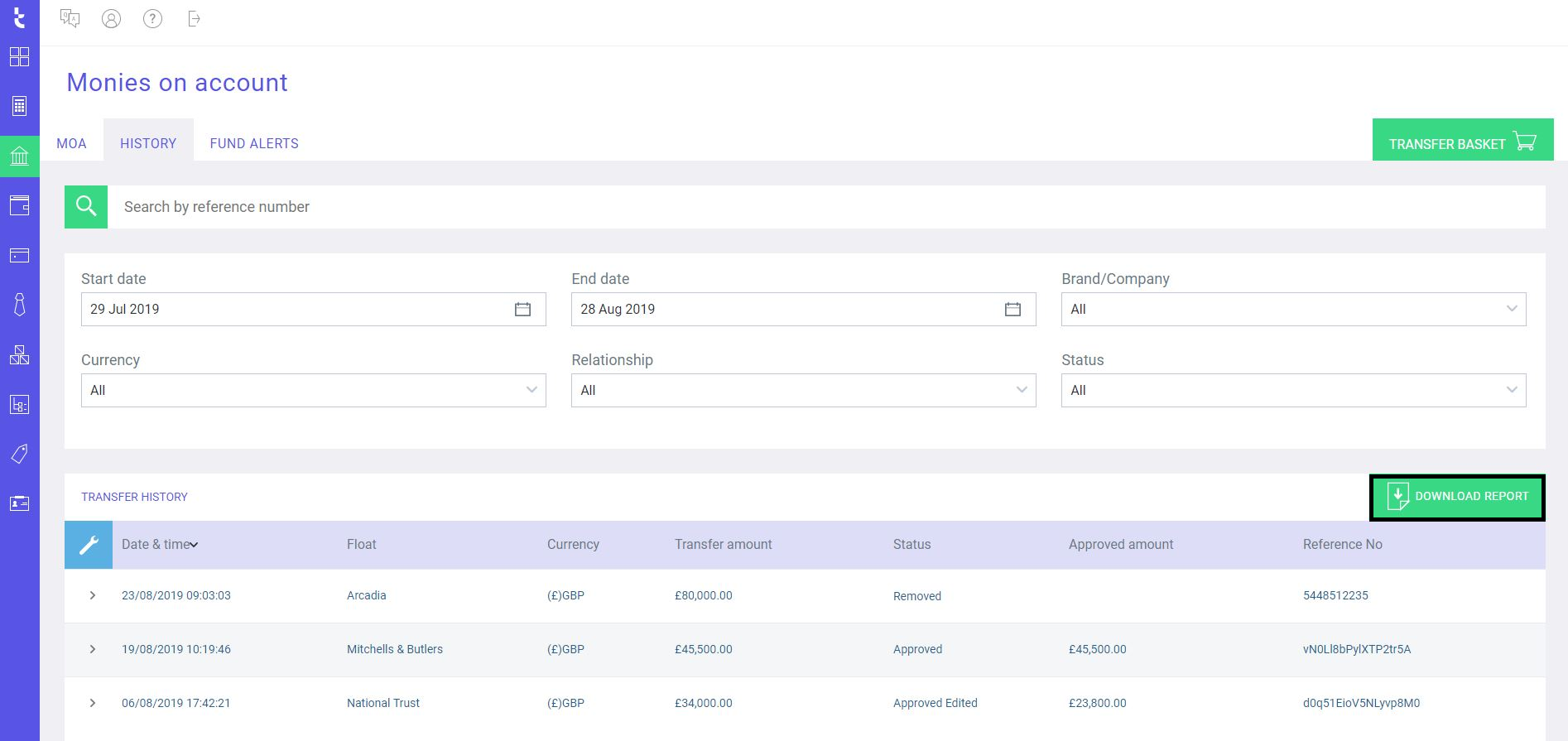Switch to the MOA tab
The image size is (1568, 741).
point(71,143)
